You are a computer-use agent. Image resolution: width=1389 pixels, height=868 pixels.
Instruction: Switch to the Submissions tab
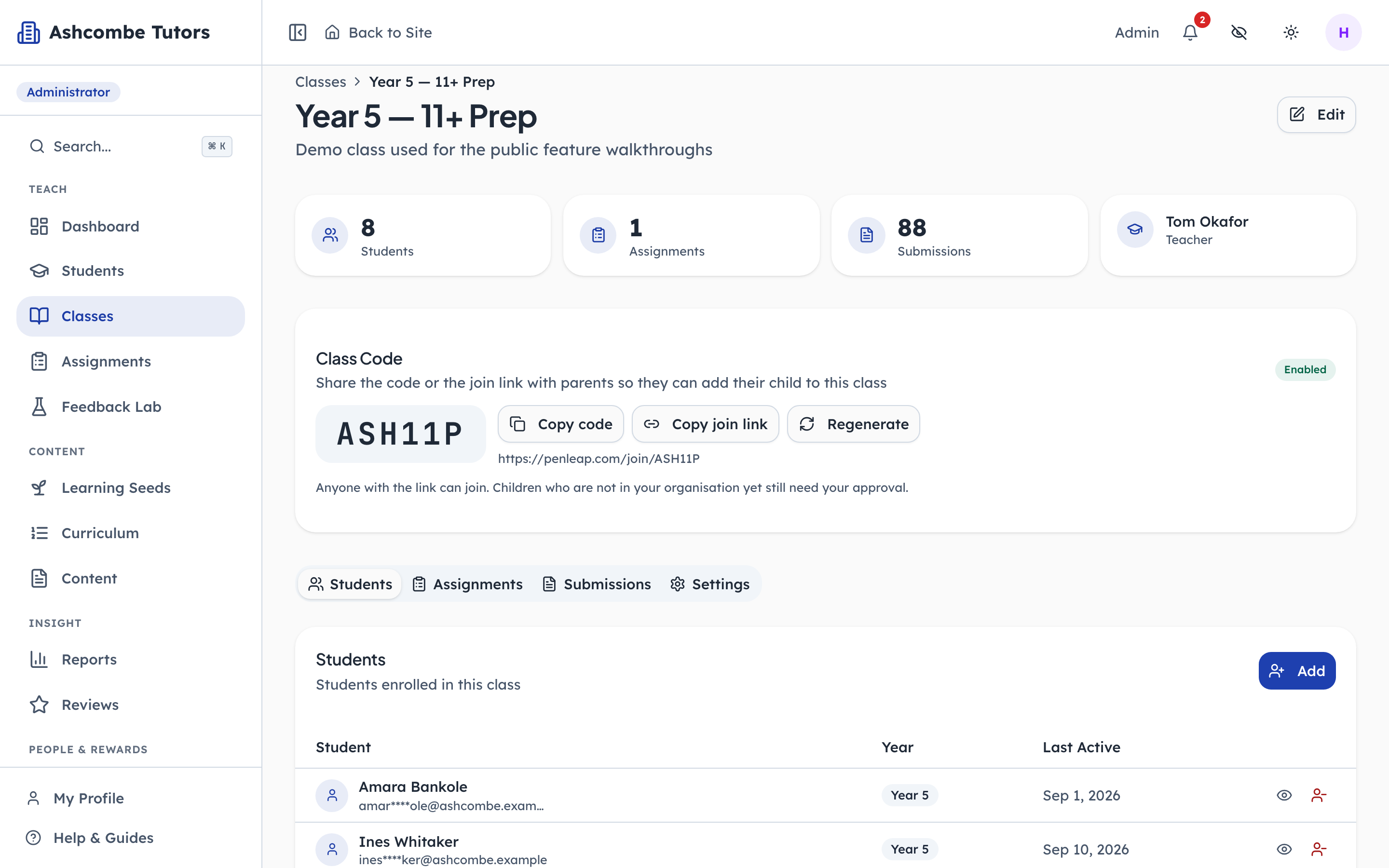[x=597, y=584]
